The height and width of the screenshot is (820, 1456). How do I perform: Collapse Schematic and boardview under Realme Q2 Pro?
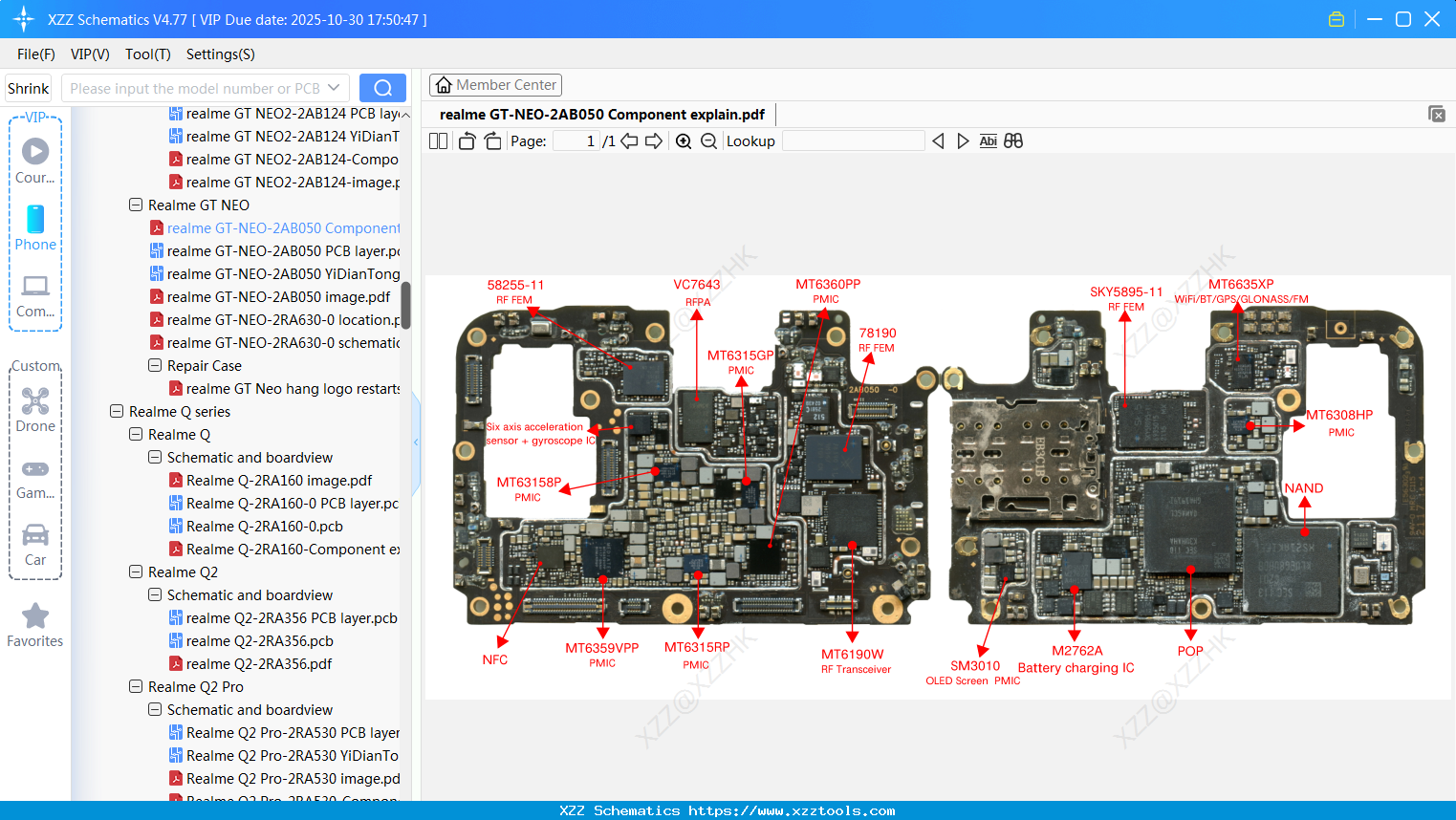155,709
